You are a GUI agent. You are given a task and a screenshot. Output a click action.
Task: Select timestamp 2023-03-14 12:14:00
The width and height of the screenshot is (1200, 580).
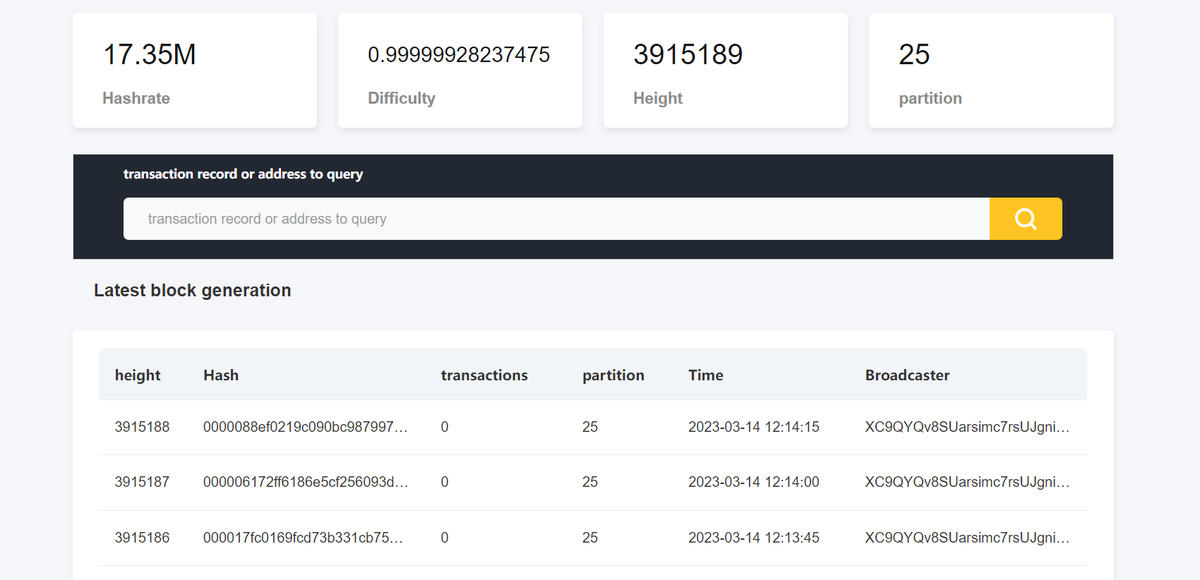(x=753, y=481)
